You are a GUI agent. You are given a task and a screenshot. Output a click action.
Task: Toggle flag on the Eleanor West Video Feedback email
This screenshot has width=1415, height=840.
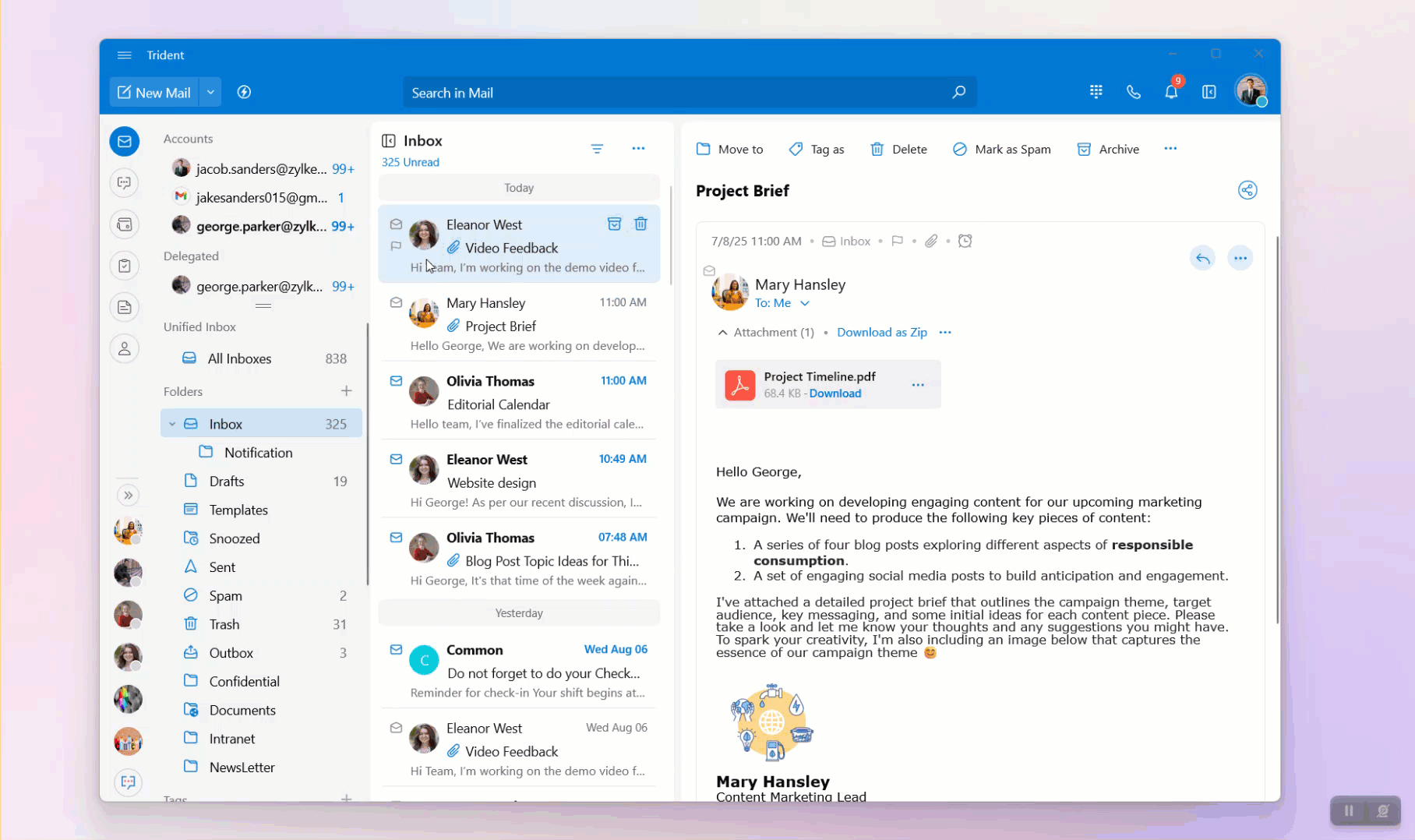pos(396,246)
